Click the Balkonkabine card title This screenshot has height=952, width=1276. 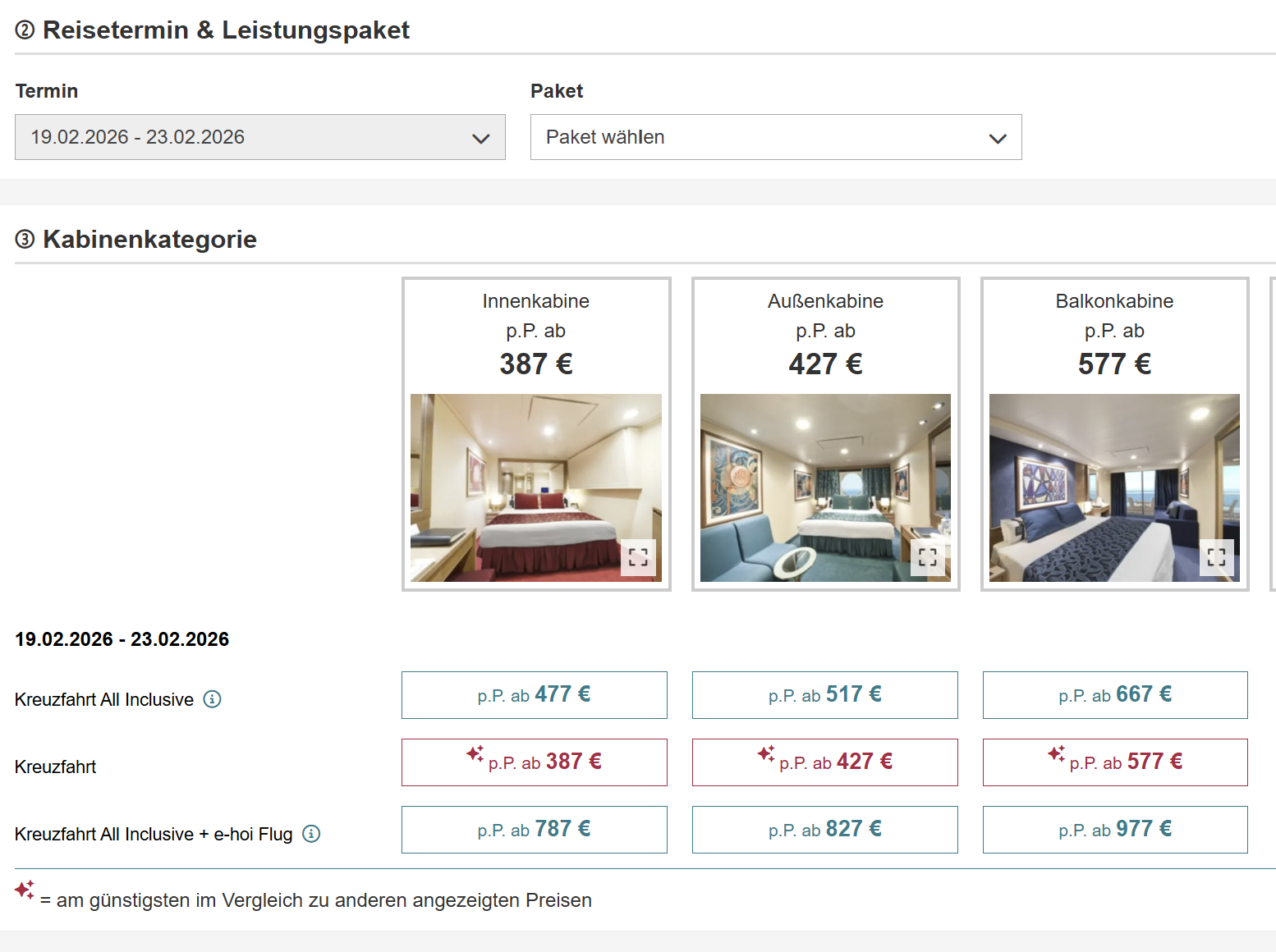click(1114, 301)
